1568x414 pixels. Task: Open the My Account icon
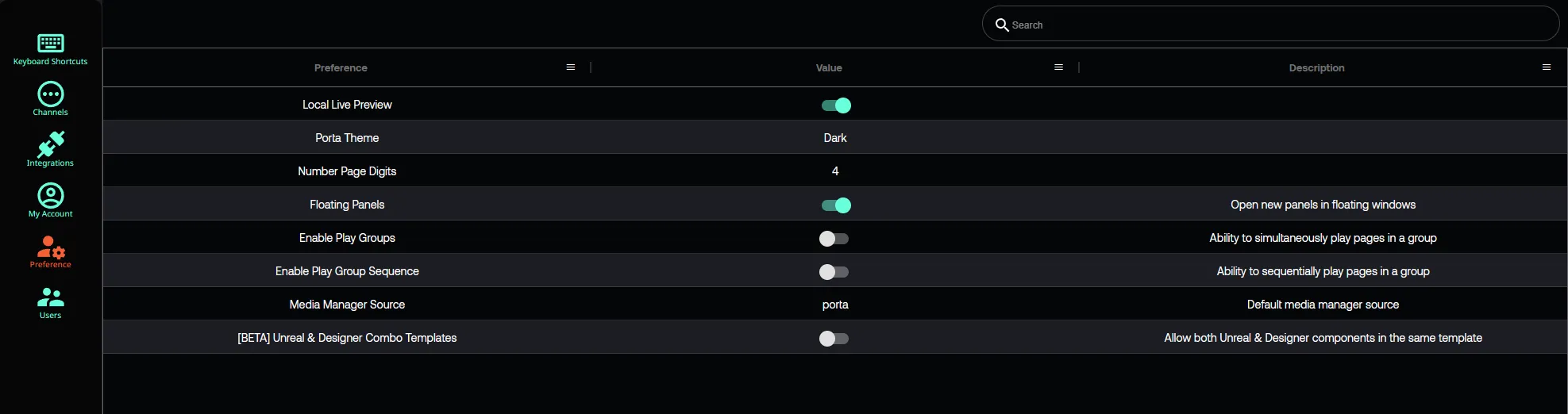[50, 196]
